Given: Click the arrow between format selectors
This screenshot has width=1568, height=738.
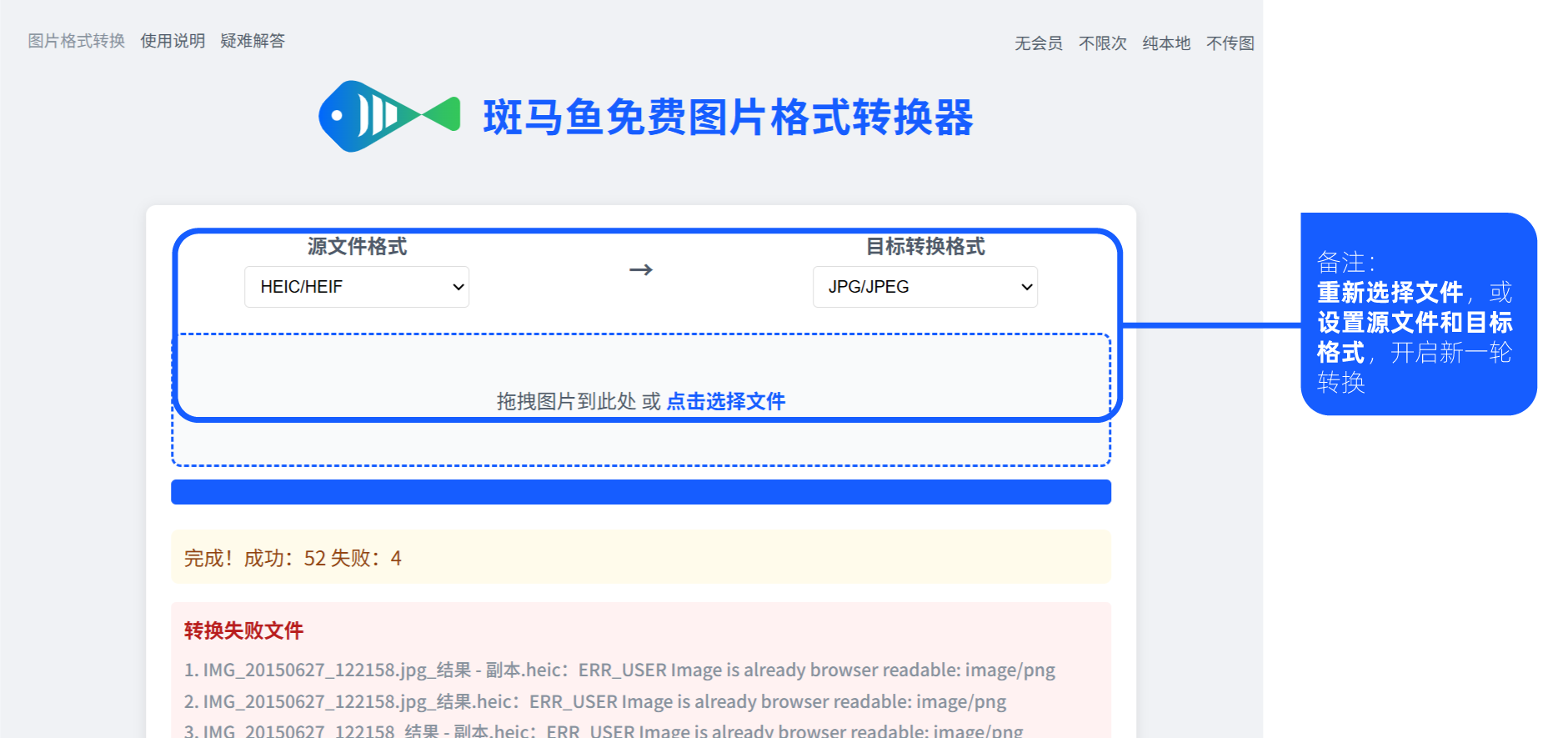Looking at the screenshot, I should click(x=641, y=270).
